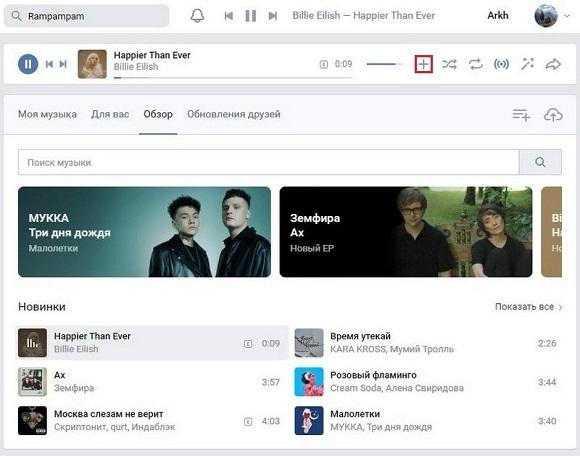
Task: Click the profile avatar picture
Action: tap(546, 16)
